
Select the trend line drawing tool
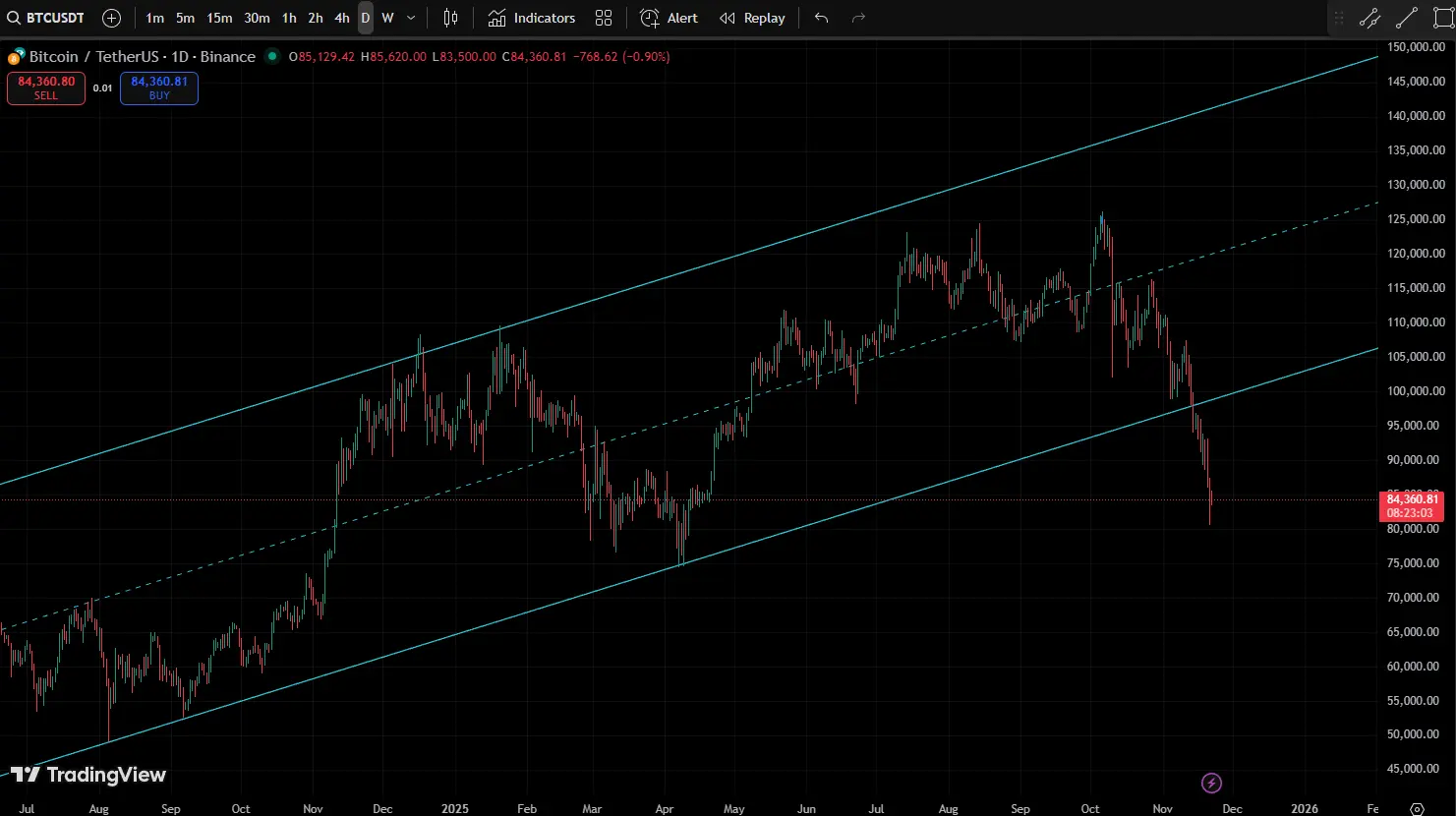pos(1407,18)
